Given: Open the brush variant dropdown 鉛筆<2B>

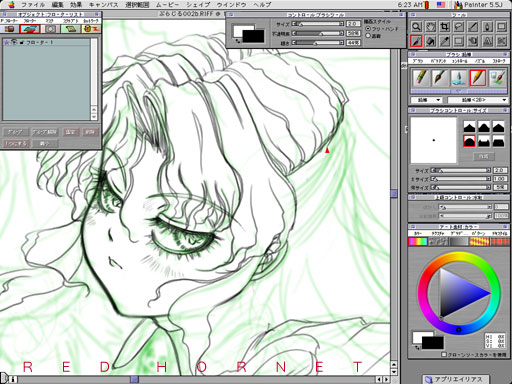Looking at the screenshot, I should point(478,100).
